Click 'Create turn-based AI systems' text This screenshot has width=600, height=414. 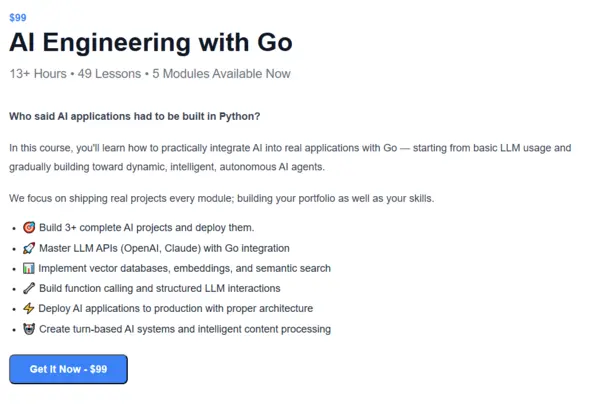tap(185, 329)
